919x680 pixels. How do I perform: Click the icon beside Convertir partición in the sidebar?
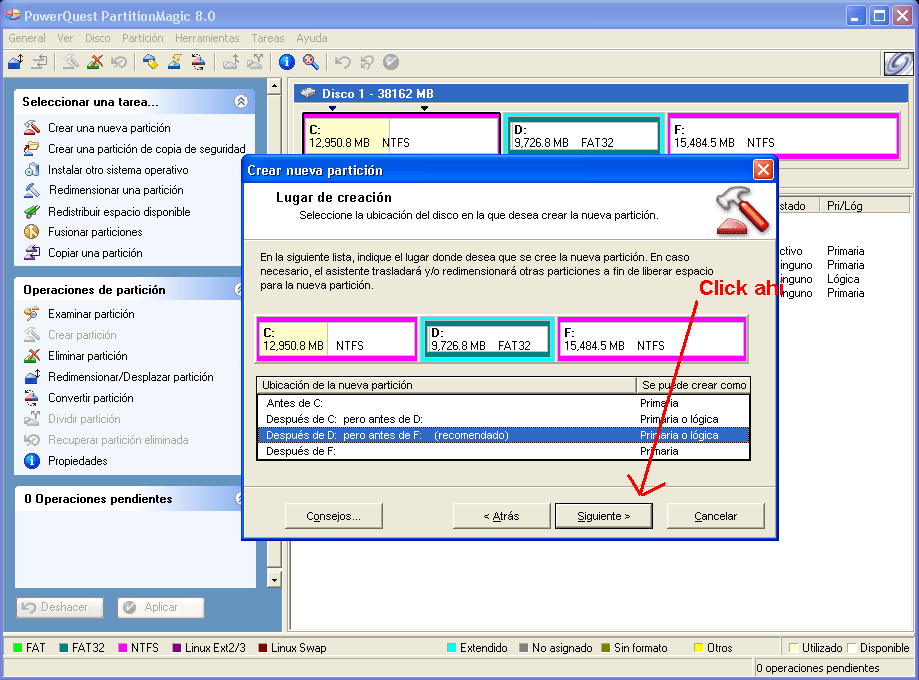click(x=31, y=398)
